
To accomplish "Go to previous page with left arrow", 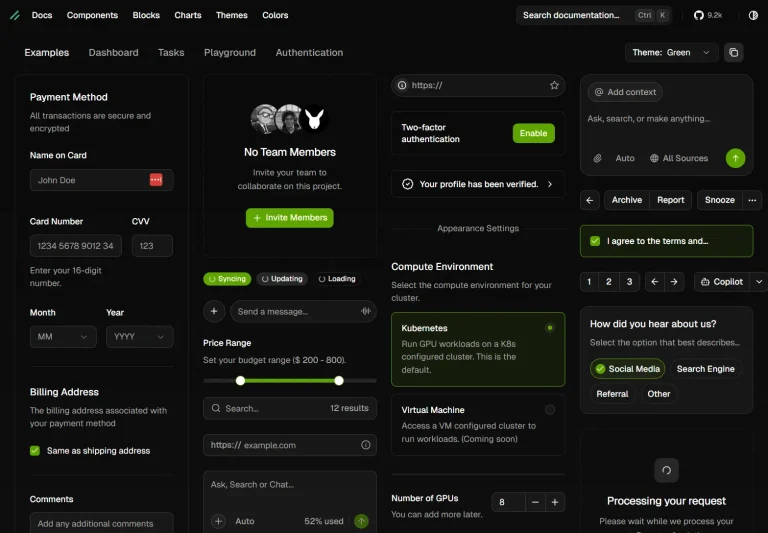I will [x=654, y=282].
